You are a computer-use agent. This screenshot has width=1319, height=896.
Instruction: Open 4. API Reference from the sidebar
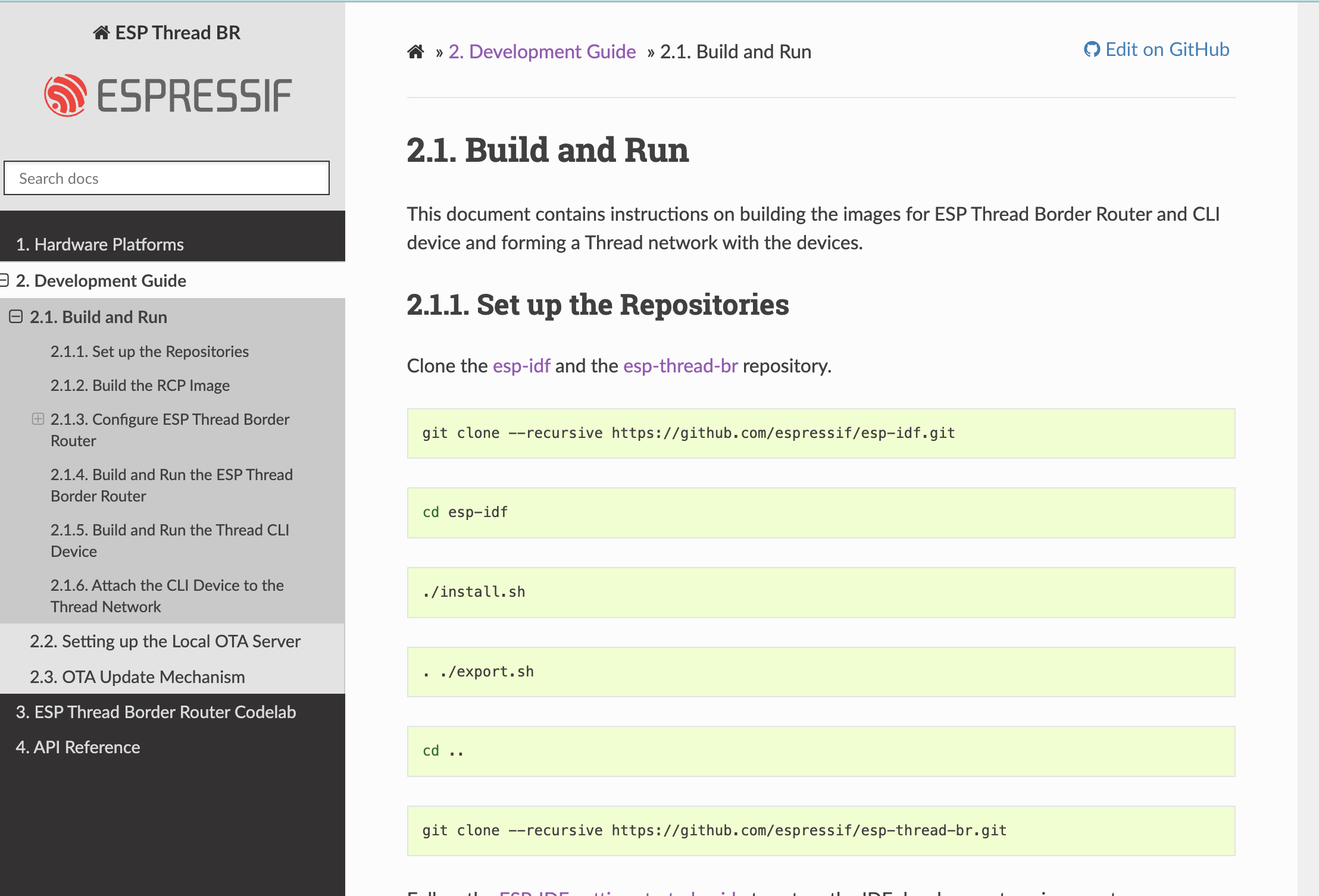click(78, 747)
